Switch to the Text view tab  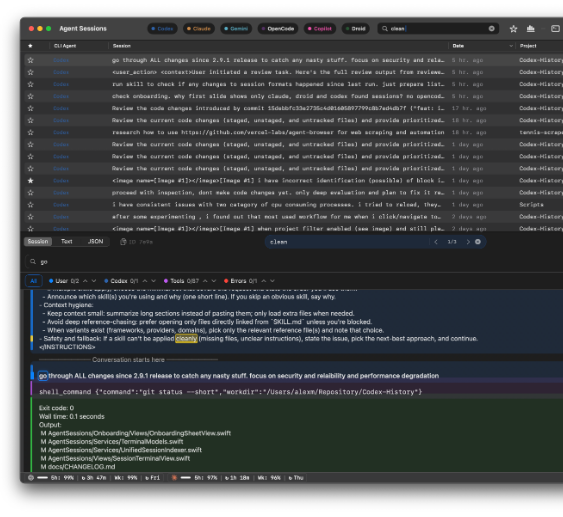pyautogui.click(x=66, y=242)
